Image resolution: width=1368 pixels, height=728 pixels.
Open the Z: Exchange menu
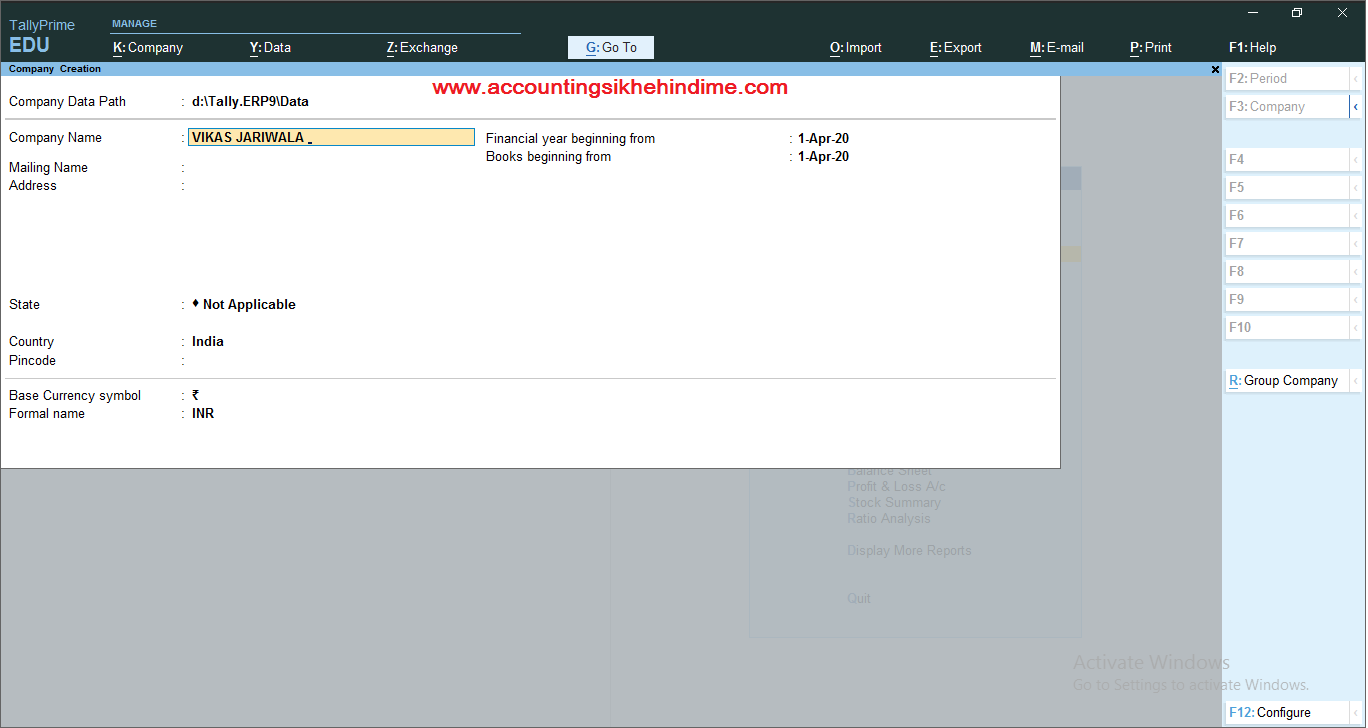pyautogui.click(x=422, y=47)
